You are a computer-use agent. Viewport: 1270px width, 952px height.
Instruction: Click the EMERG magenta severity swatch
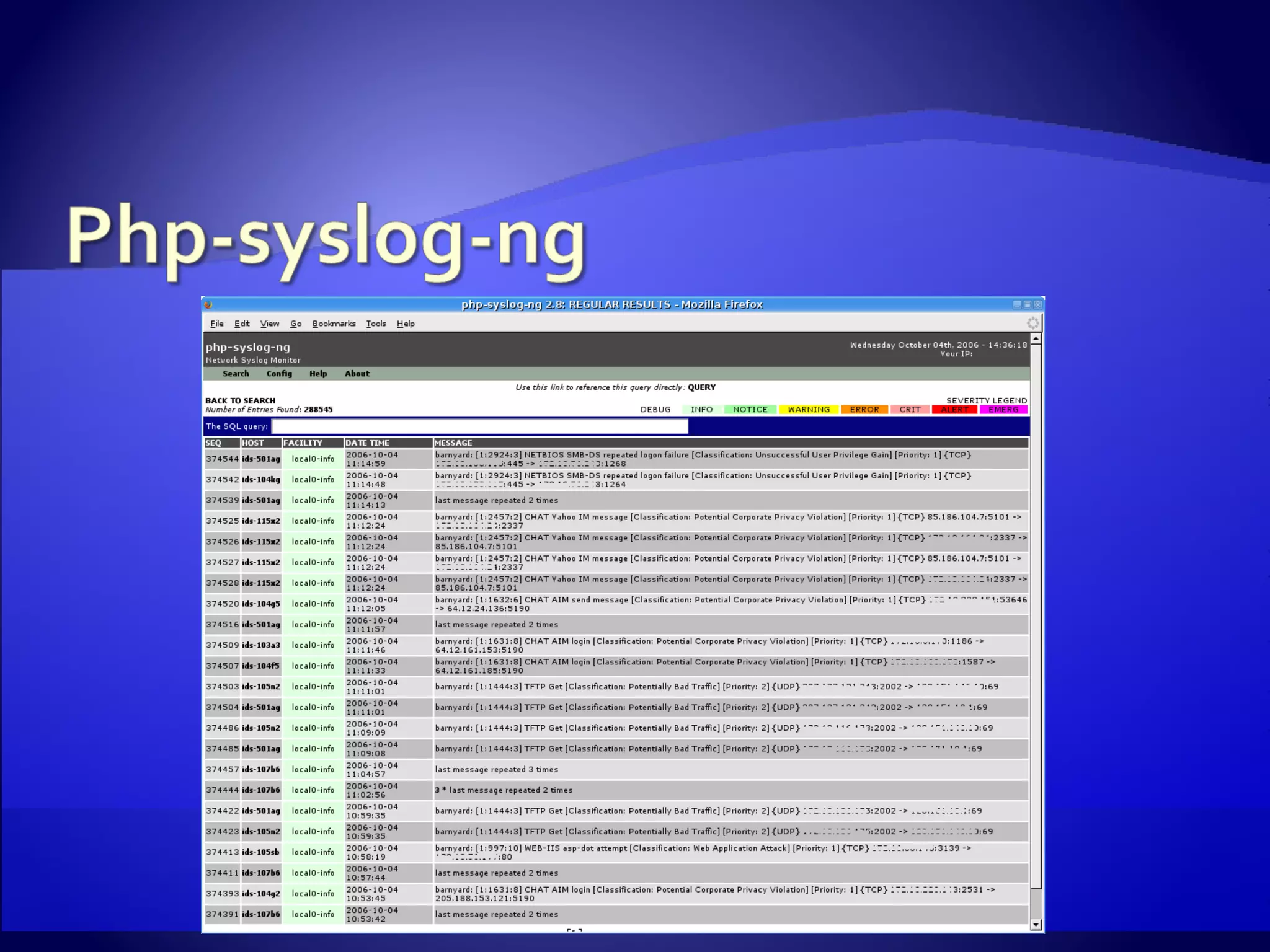click(1003, 410)
